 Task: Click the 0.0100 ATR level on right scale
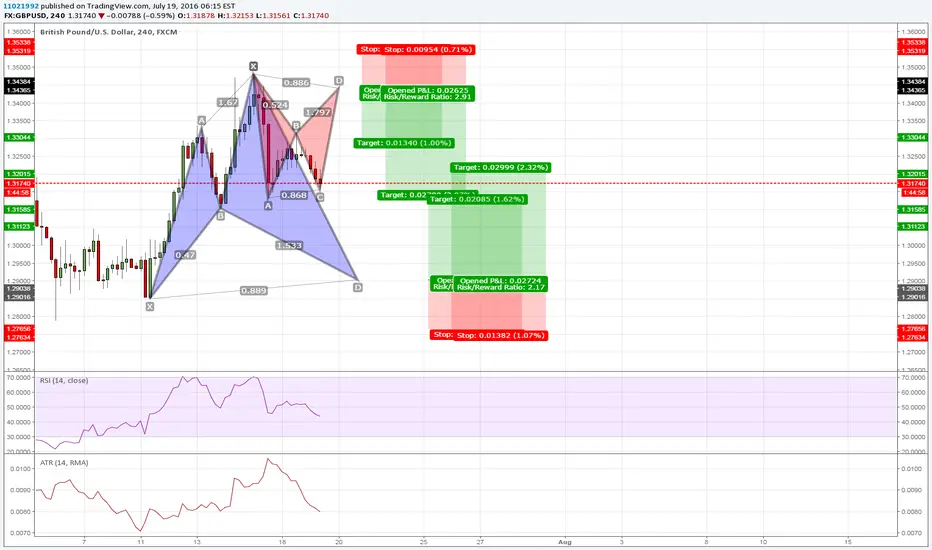coord(911,469)
